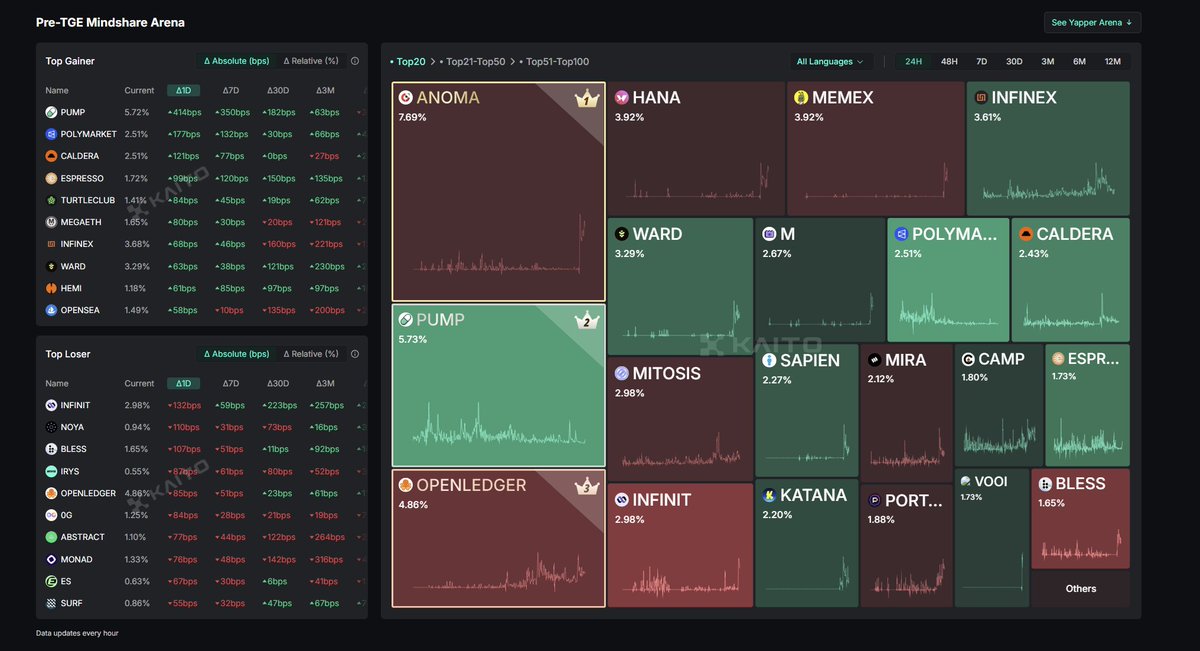Screen dimensions: 1200x651
Task: Click the MEGAETH icon in the Top Gainer list
Action: pyautogui.click(x=51, y=222)
